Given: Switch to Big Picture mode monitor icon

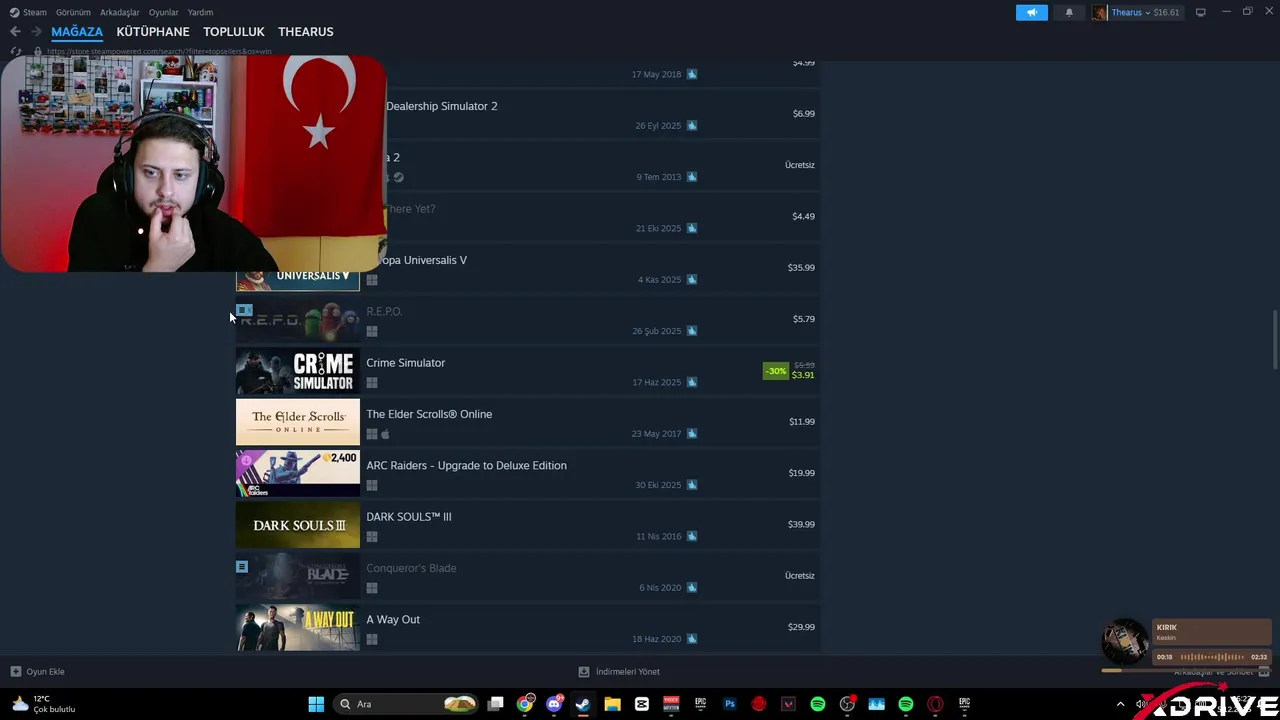Looking at the screenshot, I should click(1201, 12).
